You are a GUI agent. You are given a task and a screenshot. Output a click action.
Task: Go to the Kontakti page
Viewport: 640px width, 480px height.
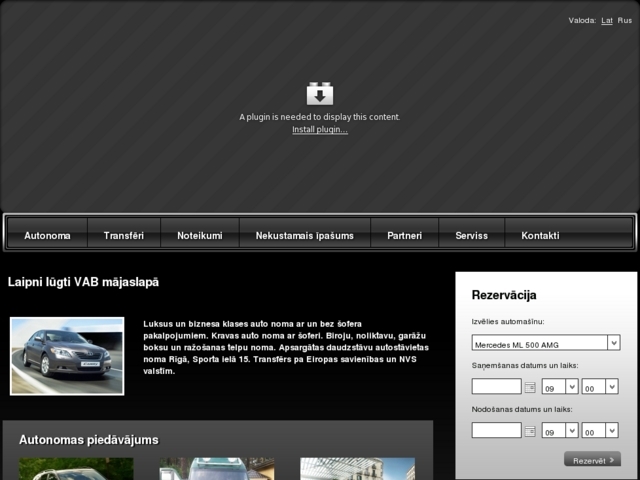point(540,235)
